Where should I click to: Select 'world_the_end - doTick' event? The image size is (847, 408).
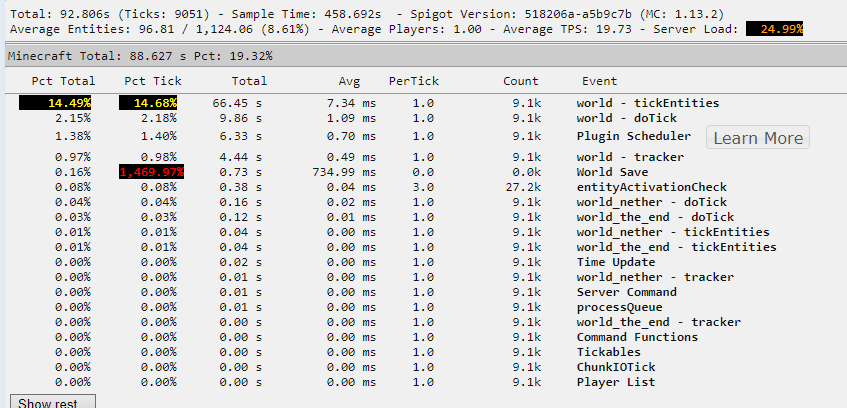click(x=655, y=217)
